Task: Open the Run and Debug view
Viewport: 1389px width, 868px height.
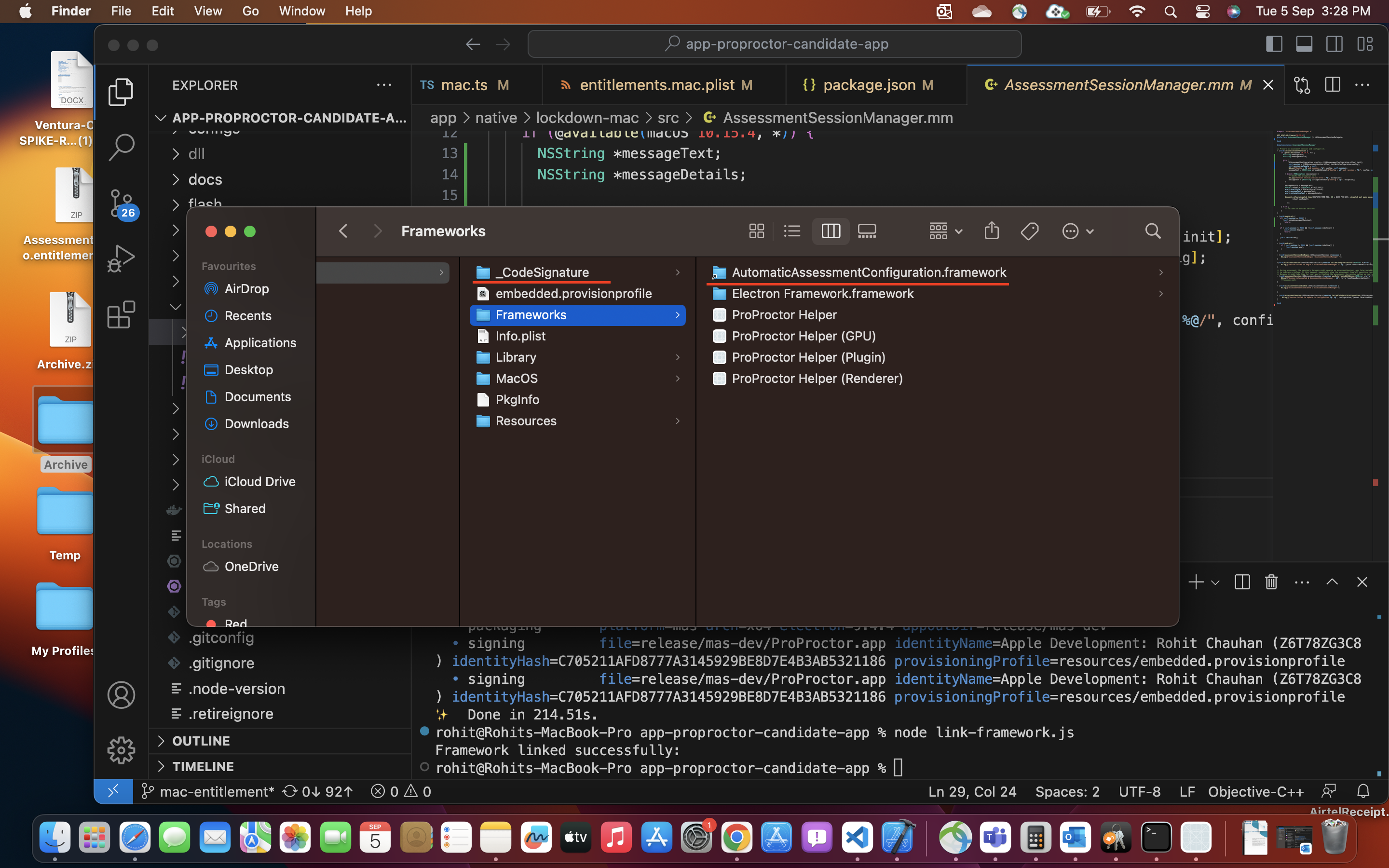Action: pos(121,259)
